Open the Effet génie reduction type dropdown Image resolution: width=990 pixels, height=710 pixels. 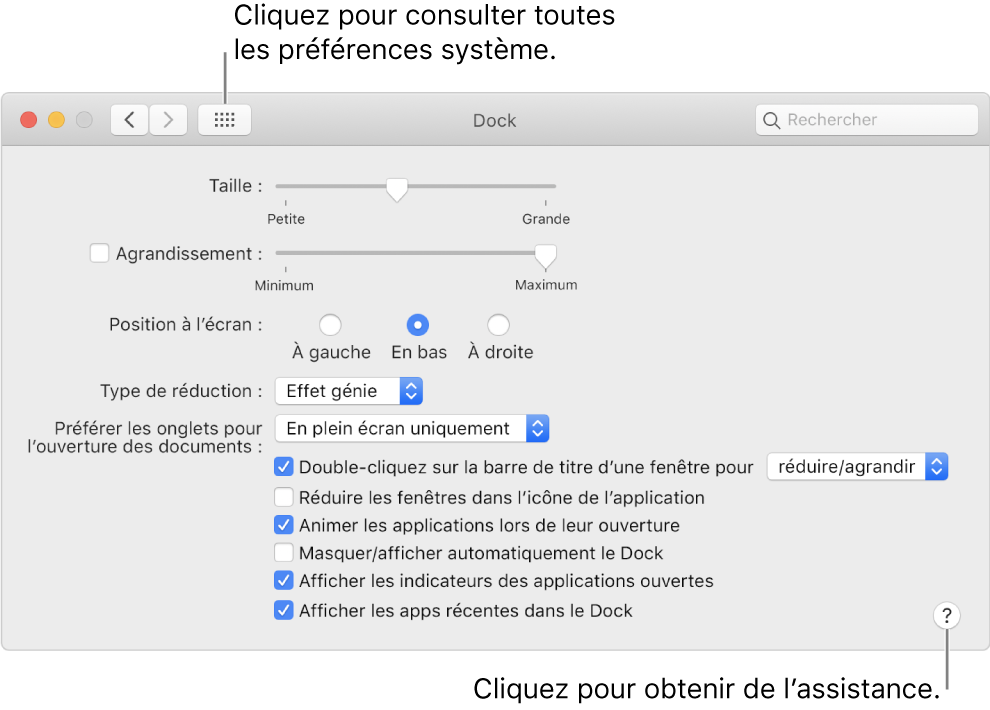click(349, 391)
